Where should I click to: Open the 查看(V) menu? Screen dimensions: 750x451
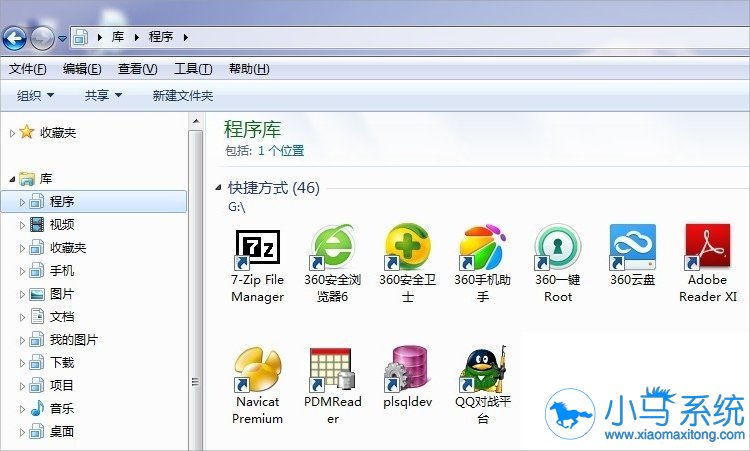138,69
